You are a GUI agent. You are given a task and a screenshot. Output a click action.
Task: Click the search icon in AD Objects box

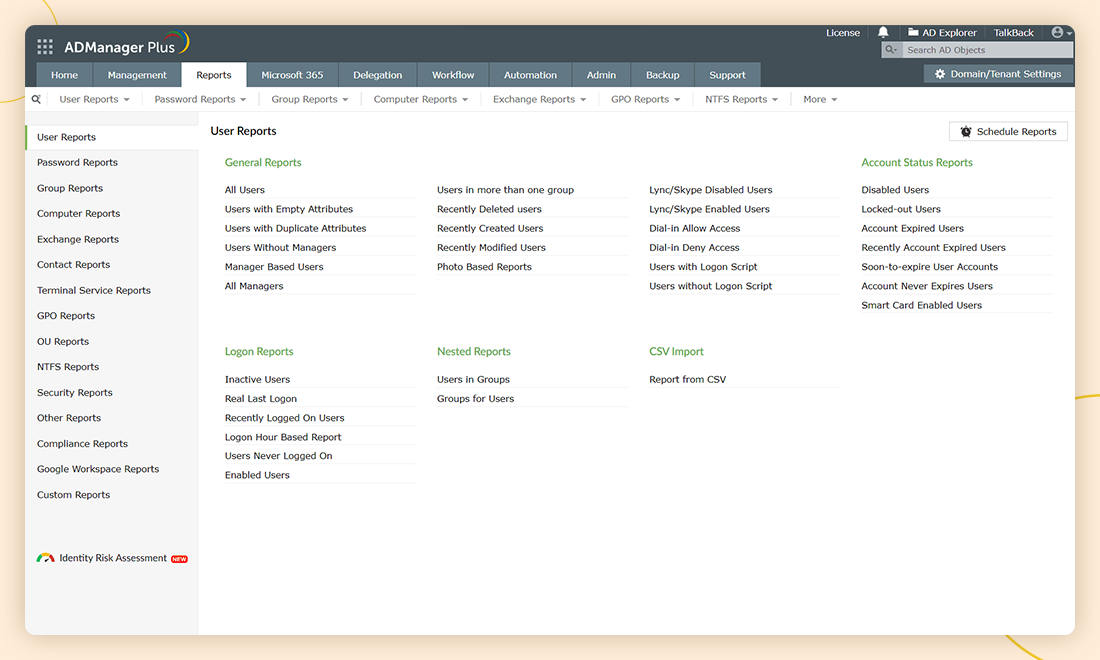893,50
